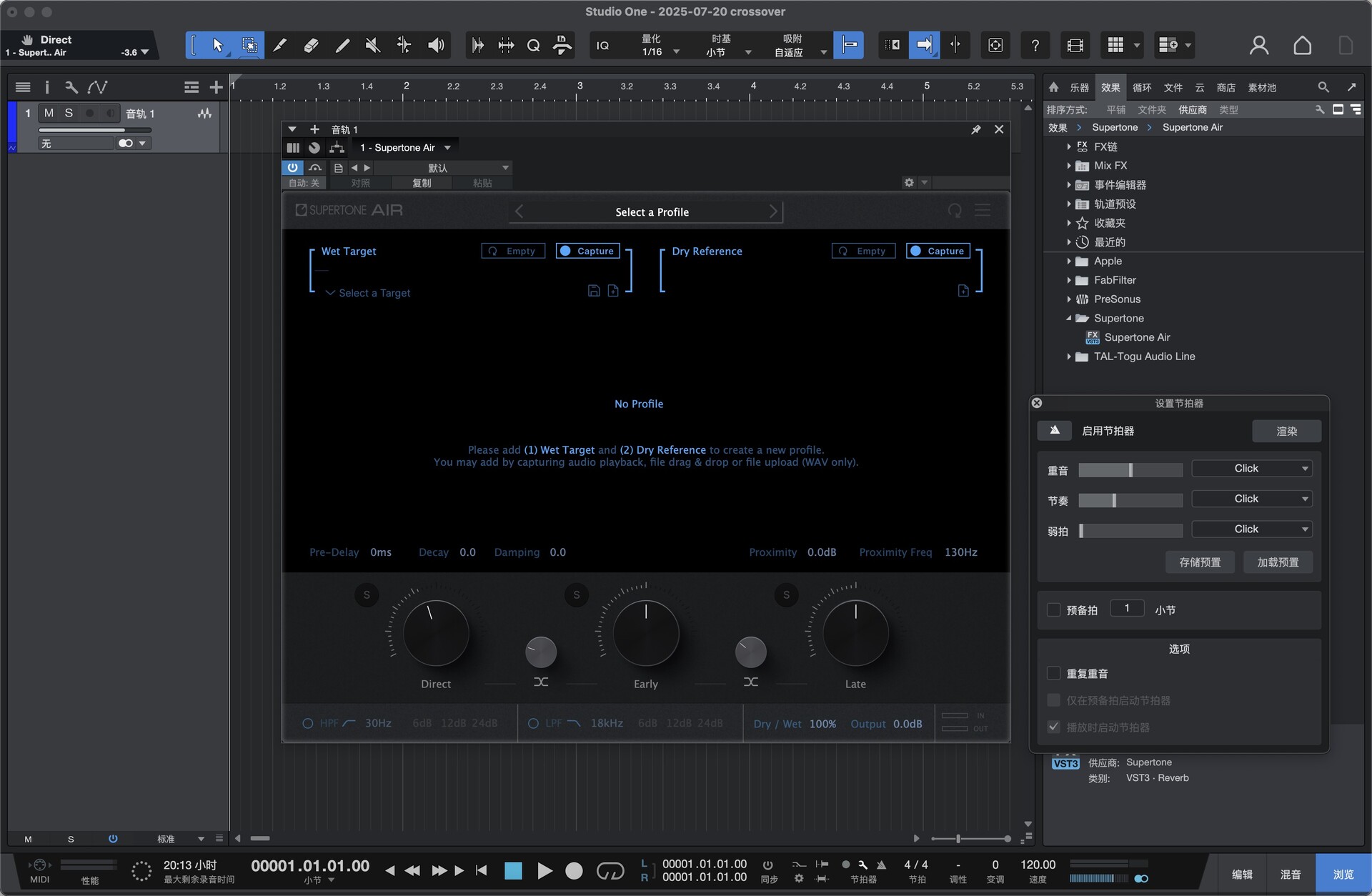The height and width of the screenshot is (896, 1372).
Task: Click the Dry Reference upload file icon
Action: (x=963, y=290)
